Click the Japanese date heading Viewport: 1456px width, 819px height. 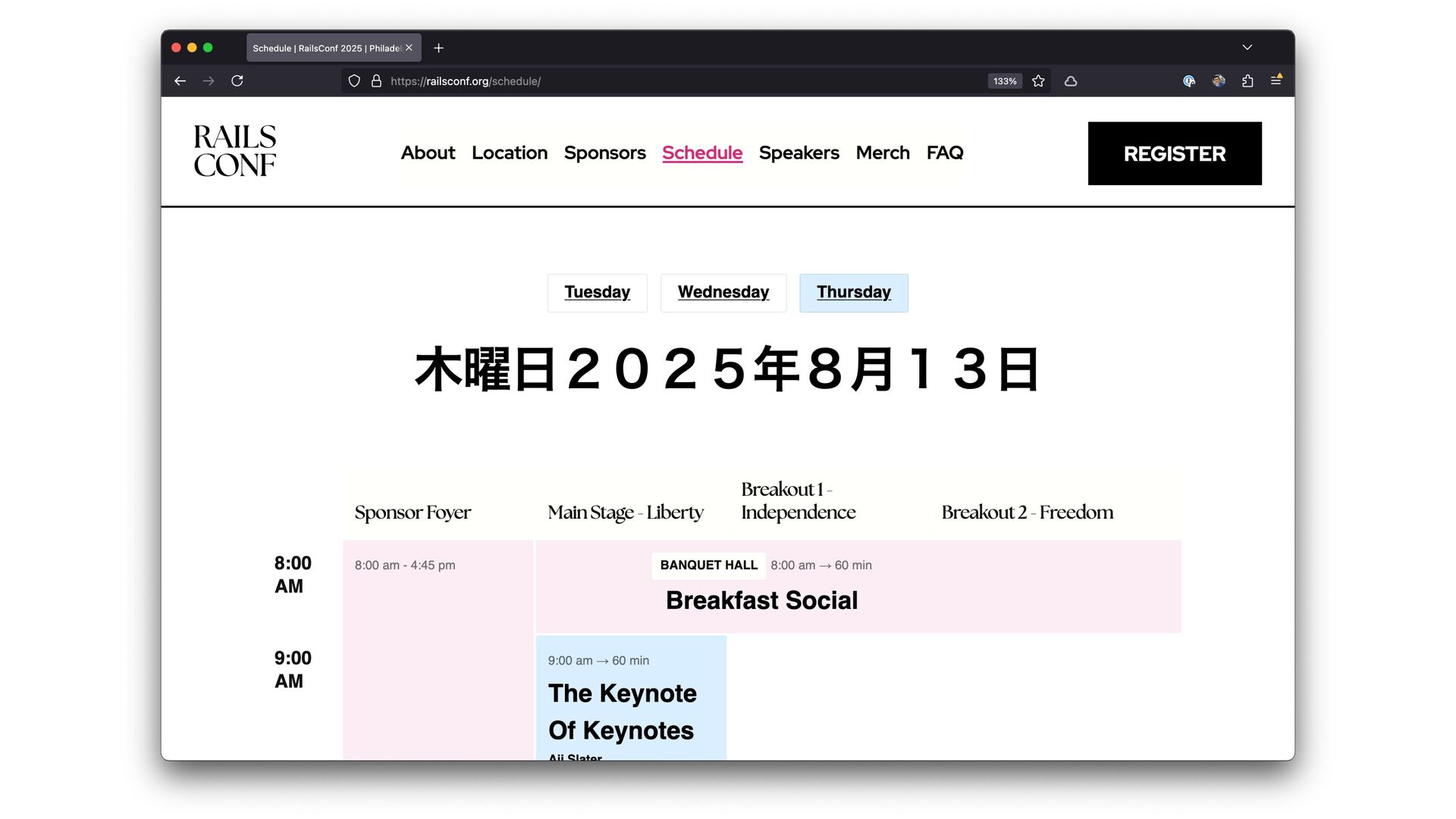pyautogui.click(x=728, y=370)
